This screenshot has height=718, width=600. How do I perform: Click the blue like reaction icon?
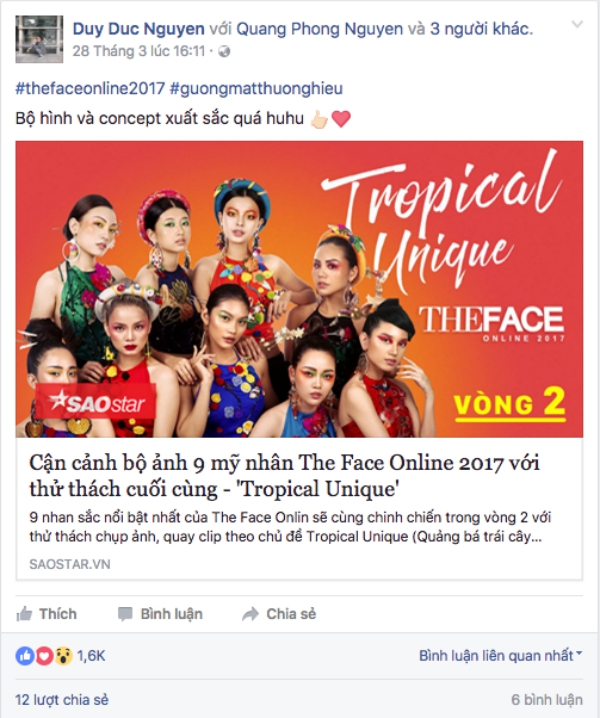[25, 656]
